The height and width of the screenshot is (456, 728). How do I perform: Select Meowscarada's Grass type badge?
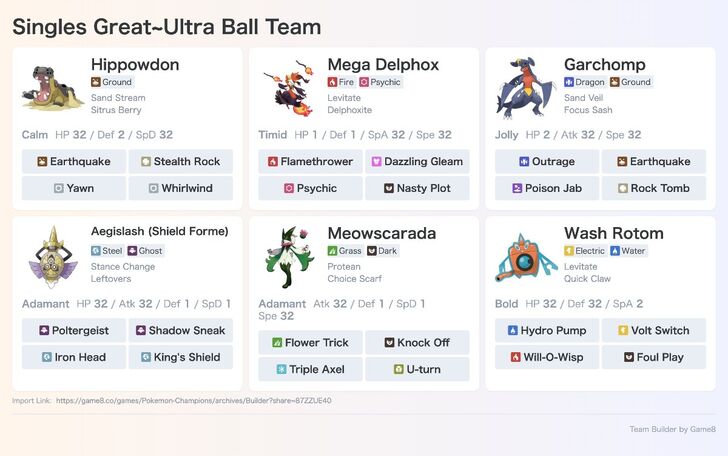[345, 251]
